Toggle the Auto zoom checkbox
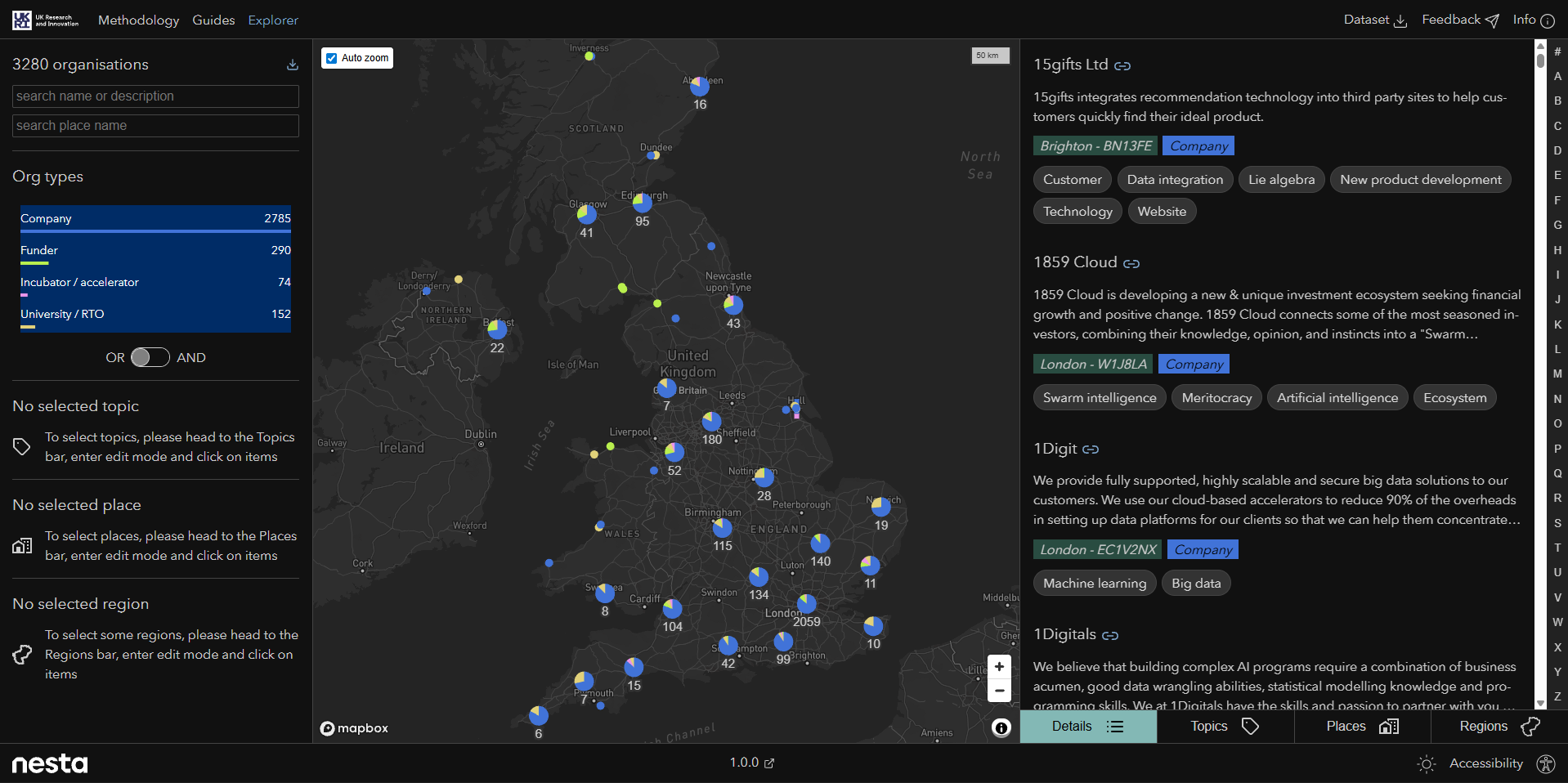Viewport: 1568px width, 783px height. coord(331,58)
